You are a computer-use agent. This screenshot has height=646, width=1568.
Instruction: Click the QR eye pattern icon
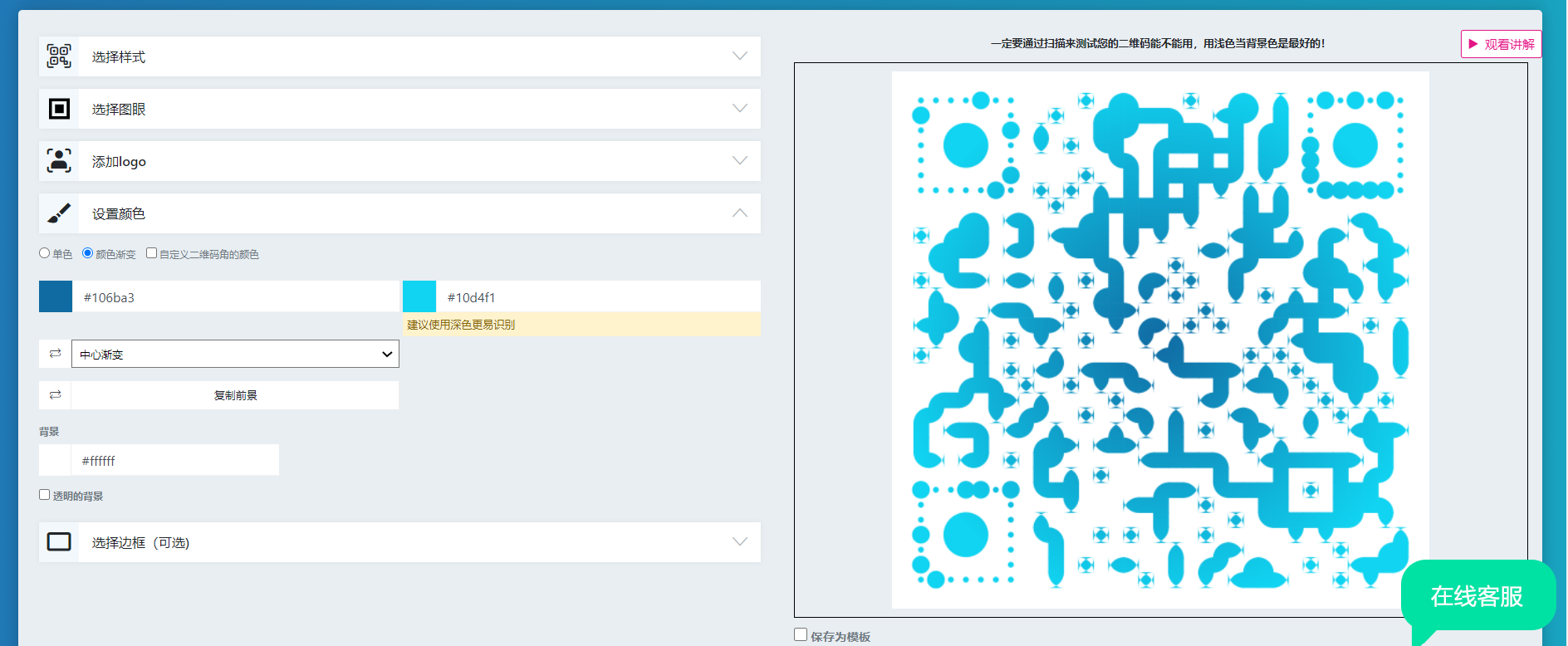tap(59, 109)
